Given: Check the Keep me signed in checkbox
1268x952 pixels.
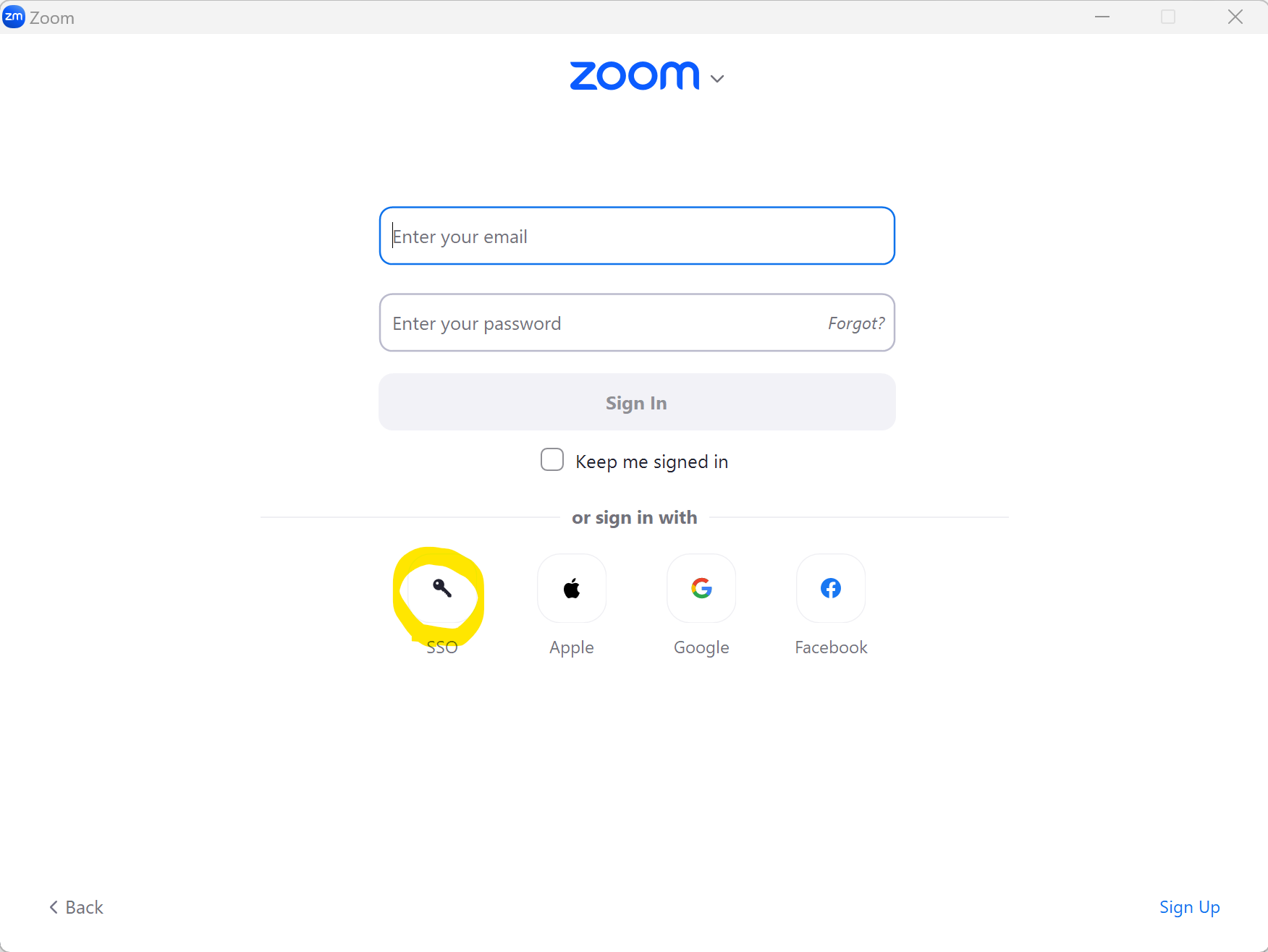Looking at the screenshot, I should pos(552,460).
